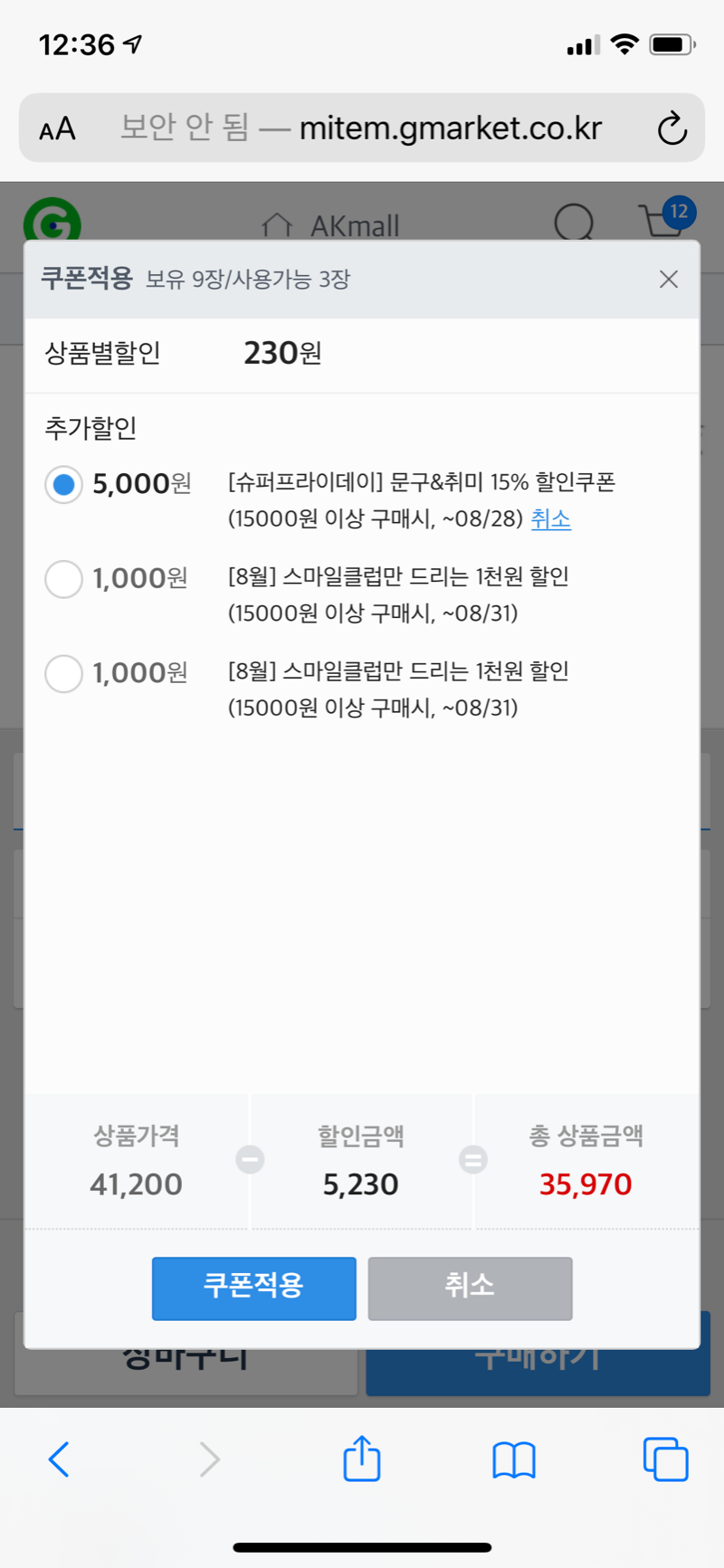Go back with Safari back arrow

(59, 1459)
